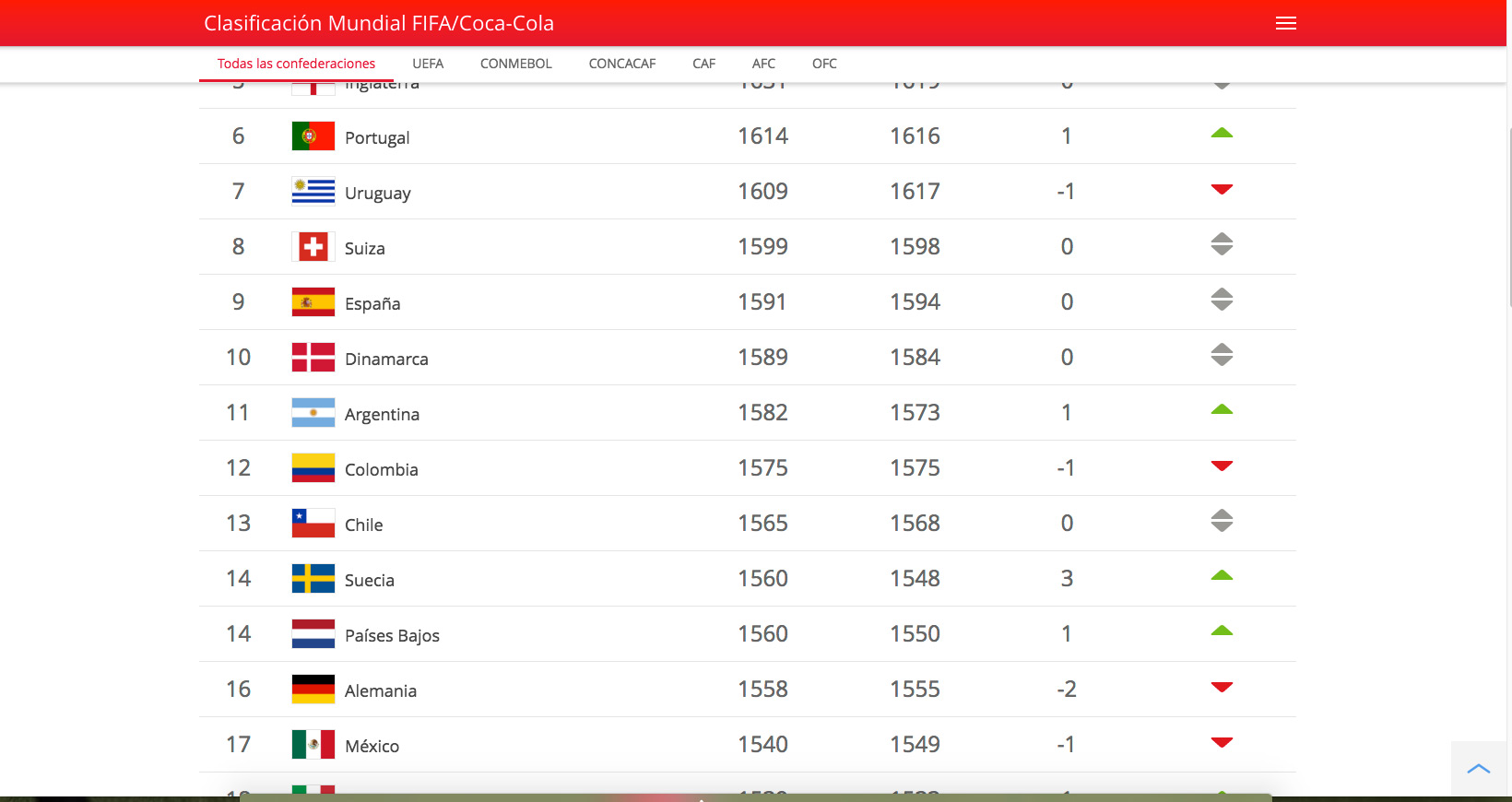Open the Uruguay team link
Viewport: 1512px width, 802px height.
click(x=378, y=193)
